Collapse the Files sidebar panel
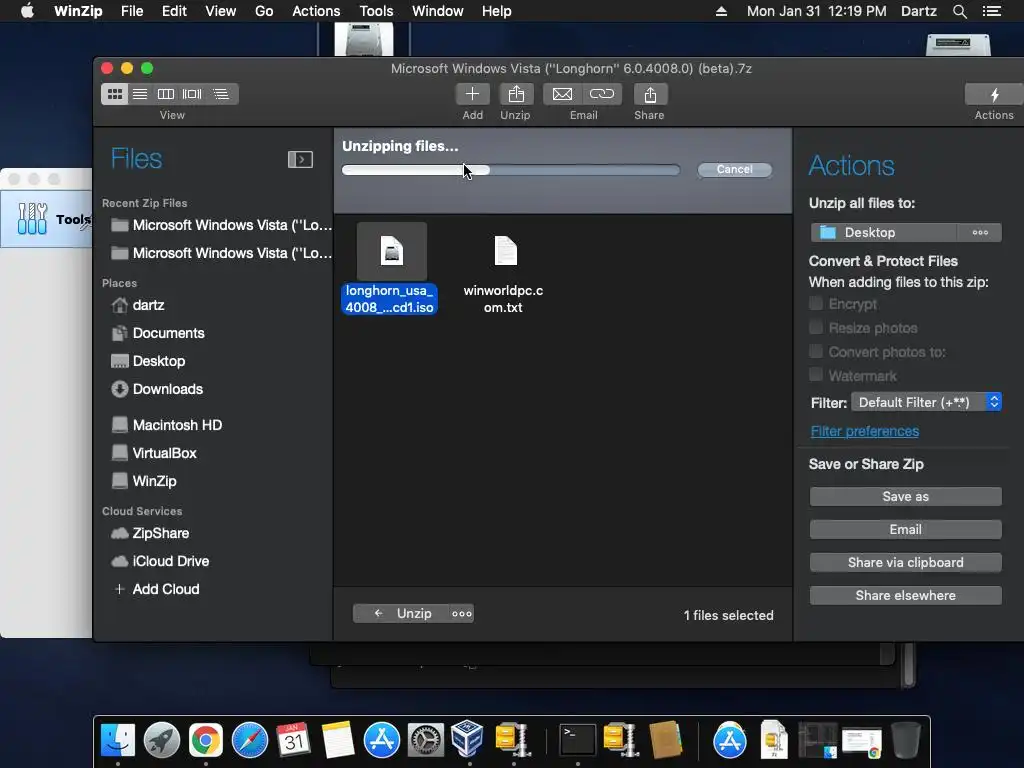 tap(300, 159)
